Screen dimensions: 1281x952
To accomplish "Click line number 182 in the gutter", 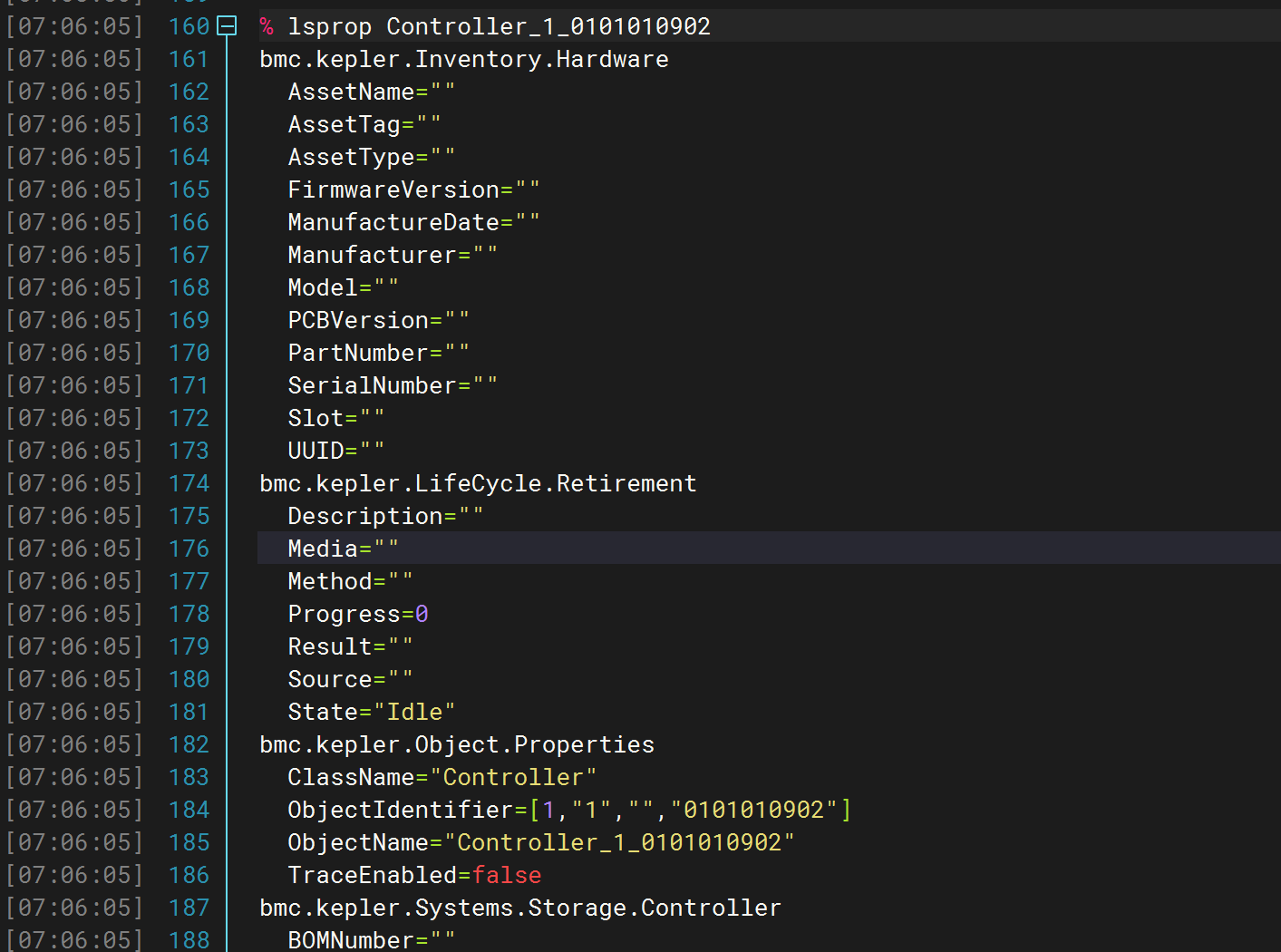I will point(189,744).
